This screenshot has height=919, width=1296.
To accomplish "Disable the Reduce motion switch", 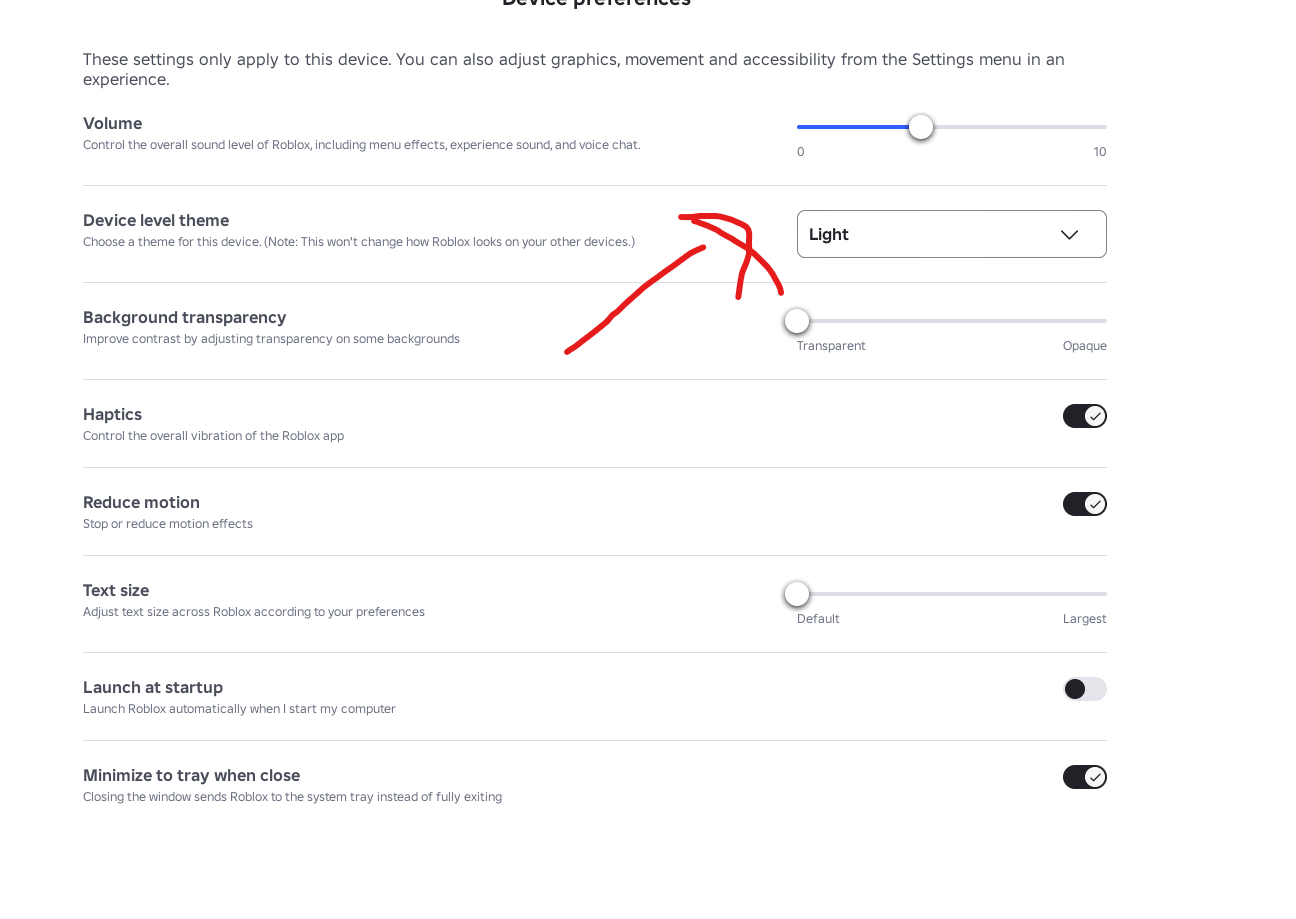I will coord(1084,504).
